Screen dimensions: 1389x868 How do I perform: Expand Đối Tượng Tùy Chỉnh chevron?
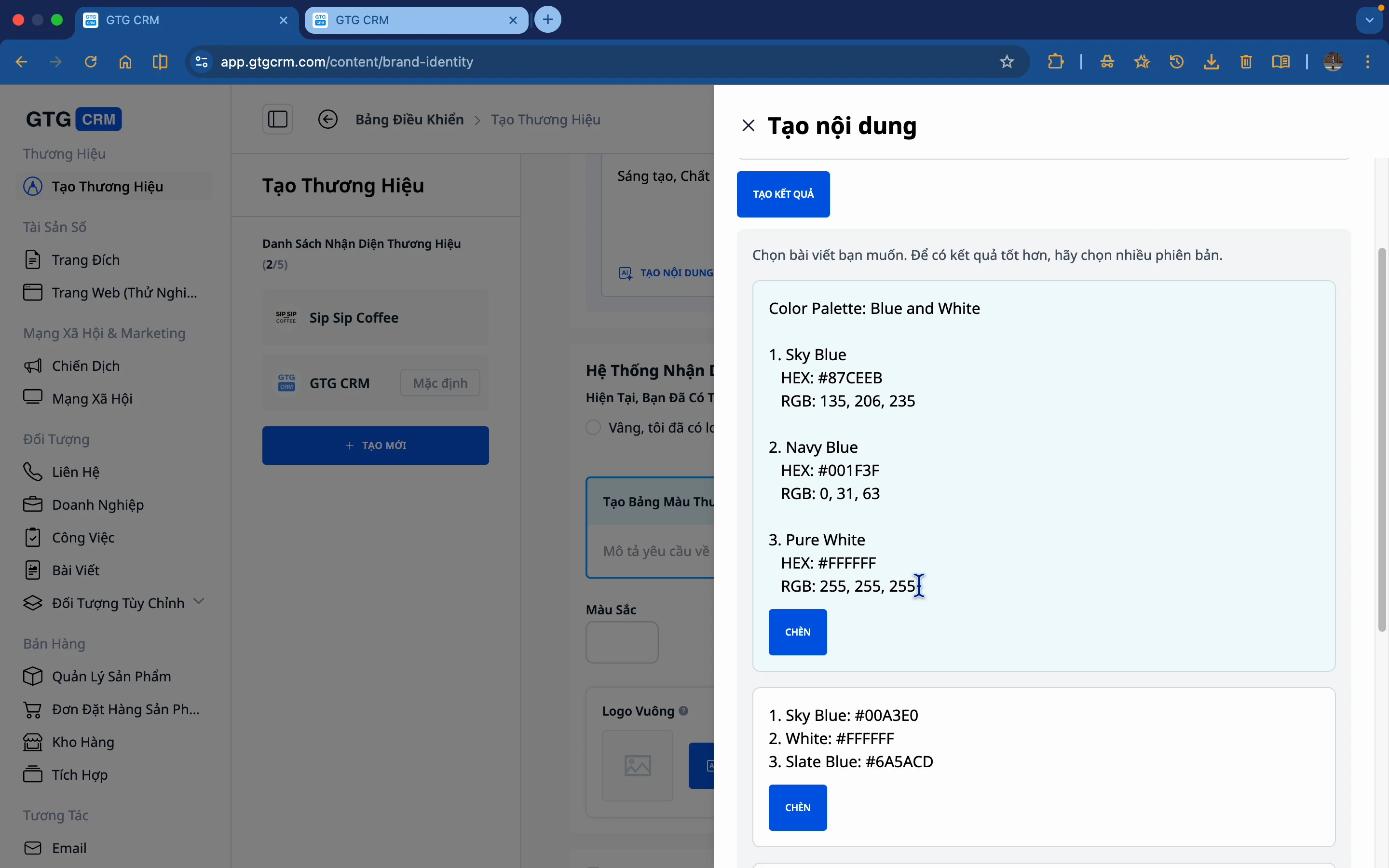tap(199, 602)
